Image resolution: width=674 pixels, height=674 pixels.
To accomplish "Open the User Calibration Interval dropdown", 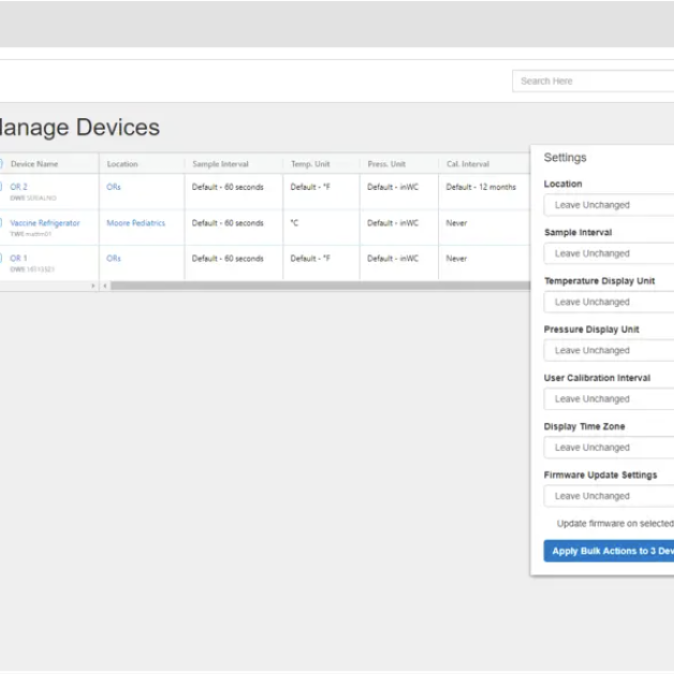I will click(x=608, y=399).
